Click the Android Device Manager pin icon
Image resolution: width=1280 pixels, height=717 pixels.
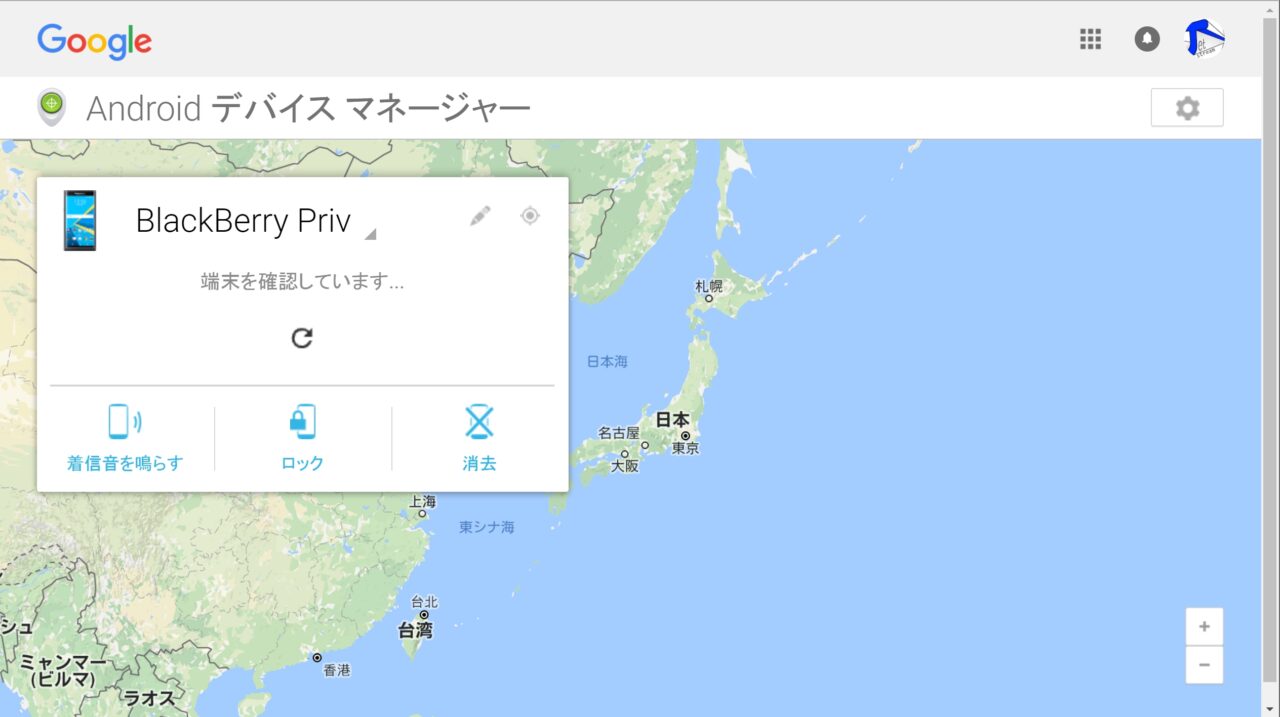click(x=51, y=107)
